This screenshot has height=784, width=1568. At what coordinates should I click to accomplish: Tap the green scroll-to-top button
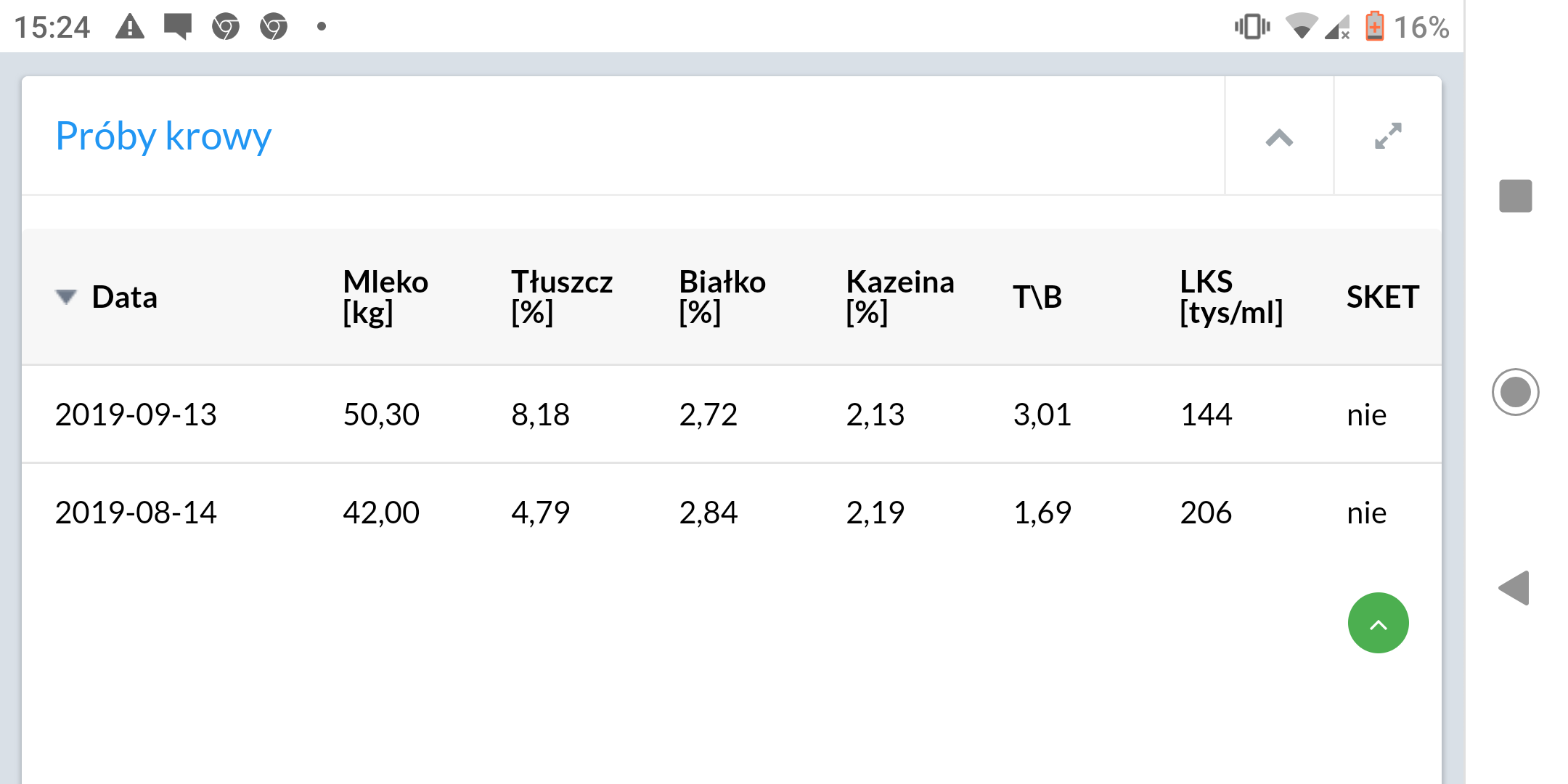[x=1378, y=624]
